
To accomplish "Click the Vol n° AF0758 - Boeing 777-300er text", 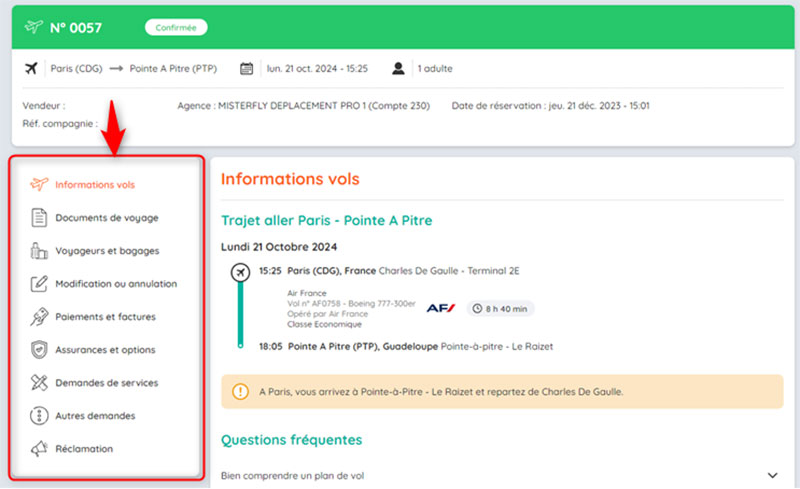I will tap(351, 304).
